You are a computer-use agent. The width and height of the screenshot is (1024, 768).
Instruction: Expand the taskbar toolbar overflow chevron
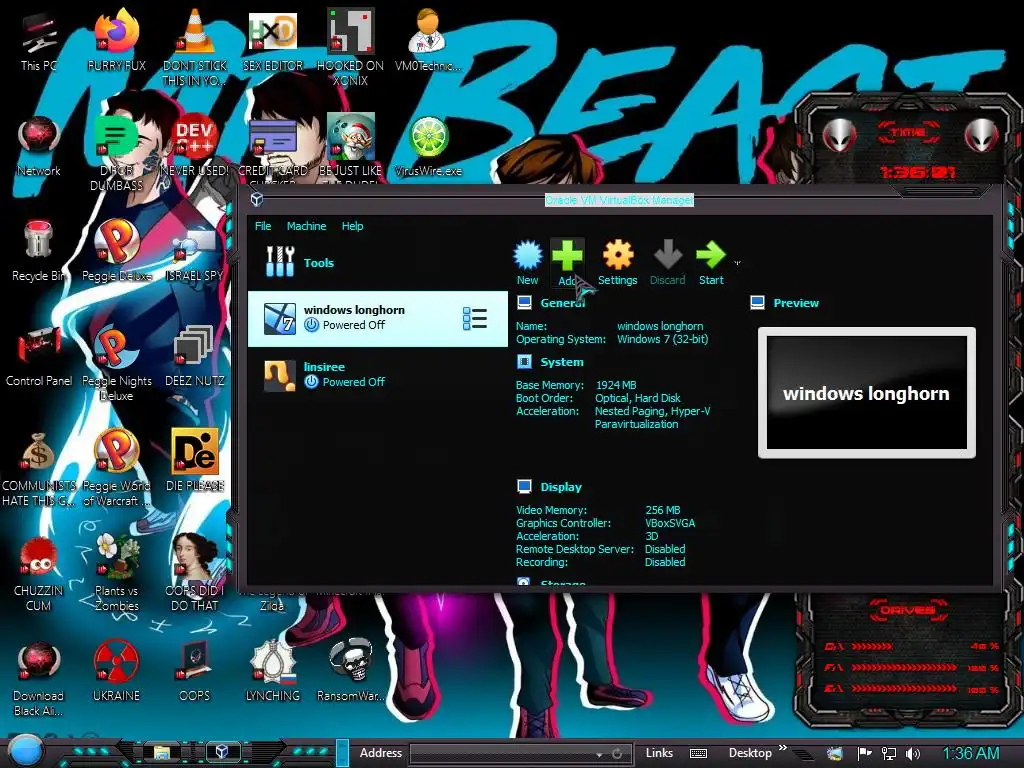[x=783, y=748]
